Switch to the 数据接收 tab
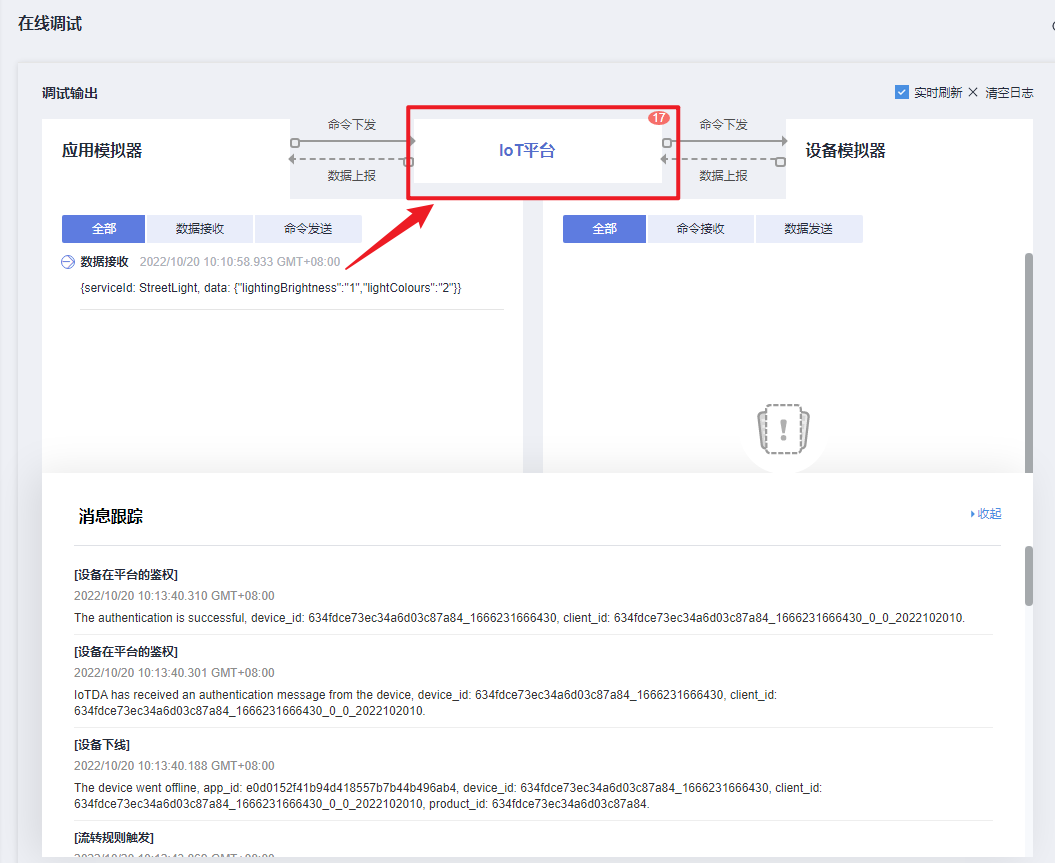 [x=200, y=229]
